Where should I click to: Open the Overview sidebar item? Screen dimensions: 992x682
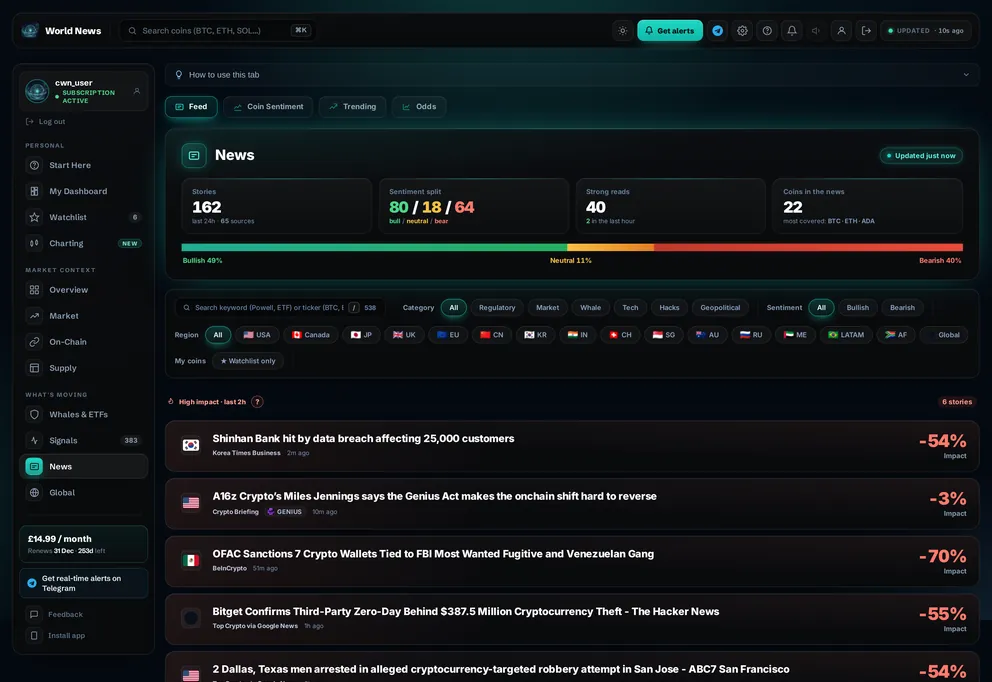pyautogui.click(x=84, y=290)
